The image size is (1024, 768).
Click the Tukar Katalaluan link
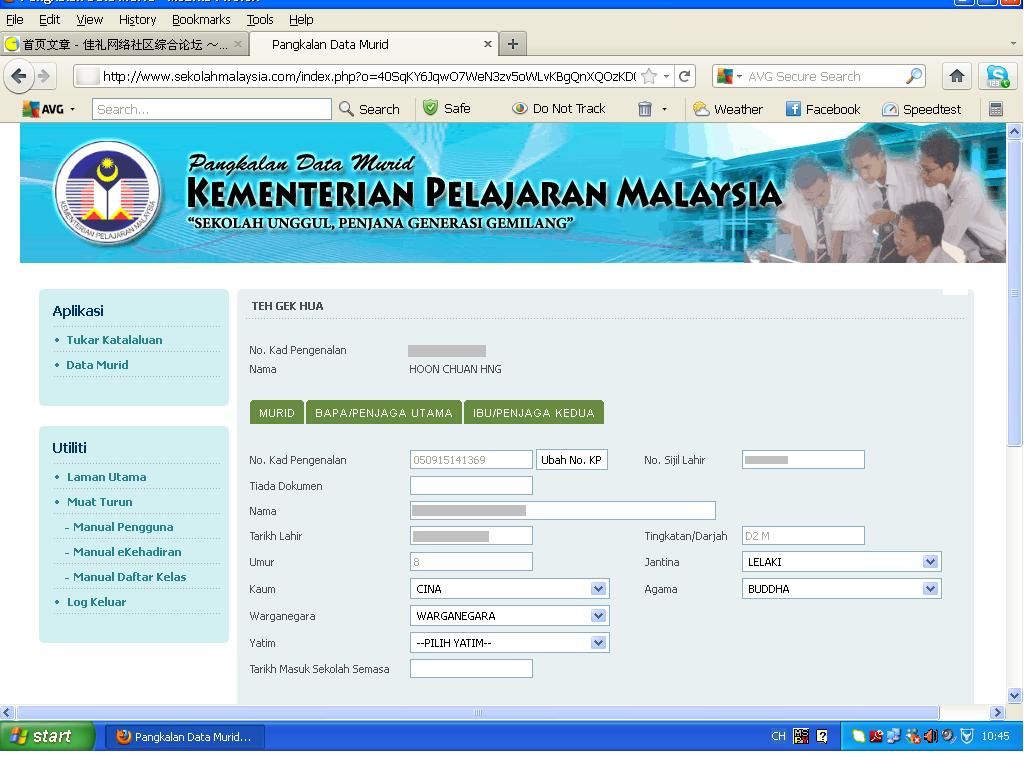(114, 340)
